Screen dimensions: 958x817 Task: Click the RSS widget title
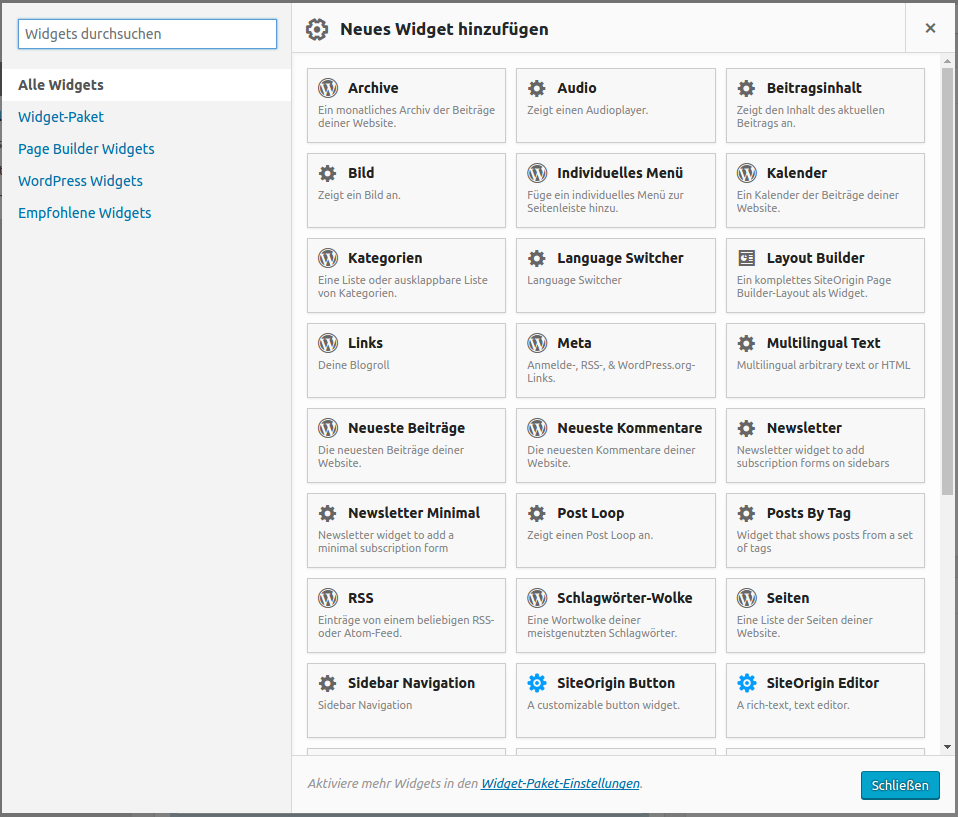coord(360,598)
